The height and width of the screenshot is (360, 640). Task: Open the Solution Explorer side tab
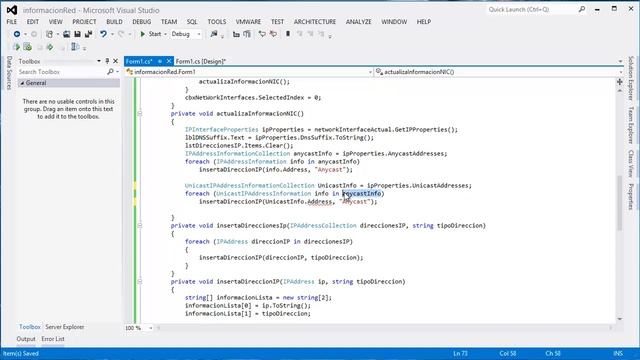[x=631, y=78]
